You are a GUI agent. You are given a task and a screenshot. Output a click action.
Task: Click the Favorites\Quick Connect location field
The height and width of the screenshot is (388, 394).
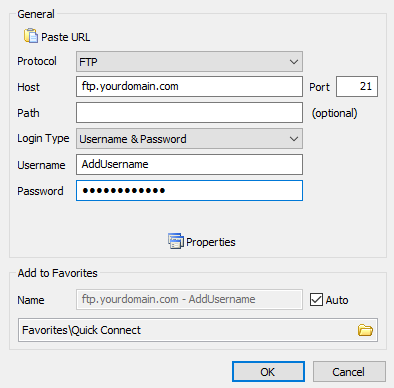(x=198, y=330)
